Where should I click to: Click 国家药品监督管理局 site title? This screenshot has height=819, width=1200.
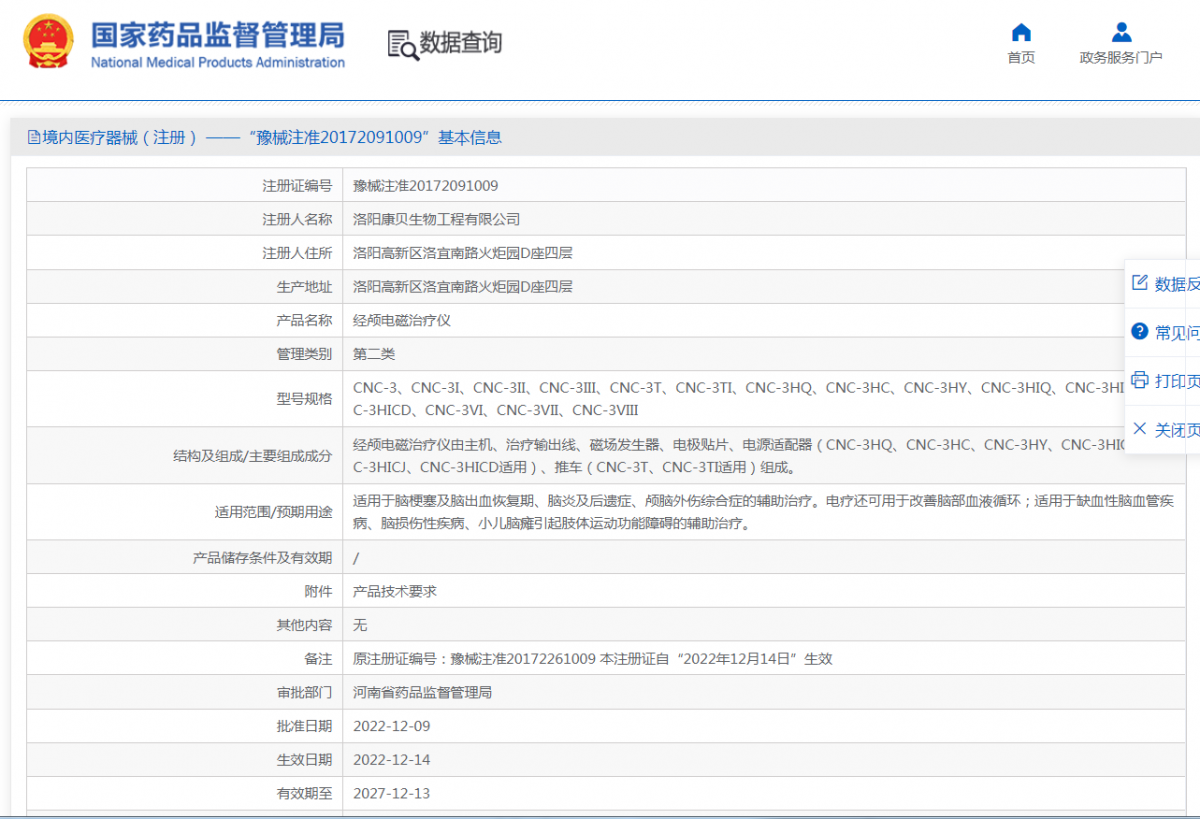(x=218, y=35)
